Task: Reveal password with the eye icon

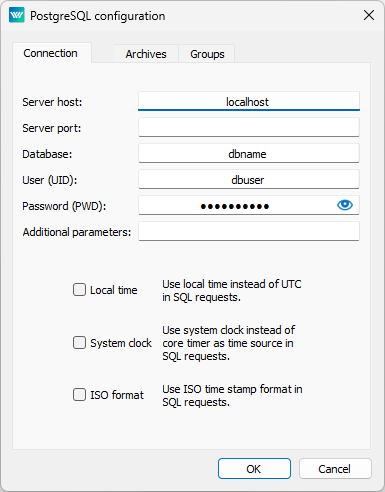Action: point(345,205)
